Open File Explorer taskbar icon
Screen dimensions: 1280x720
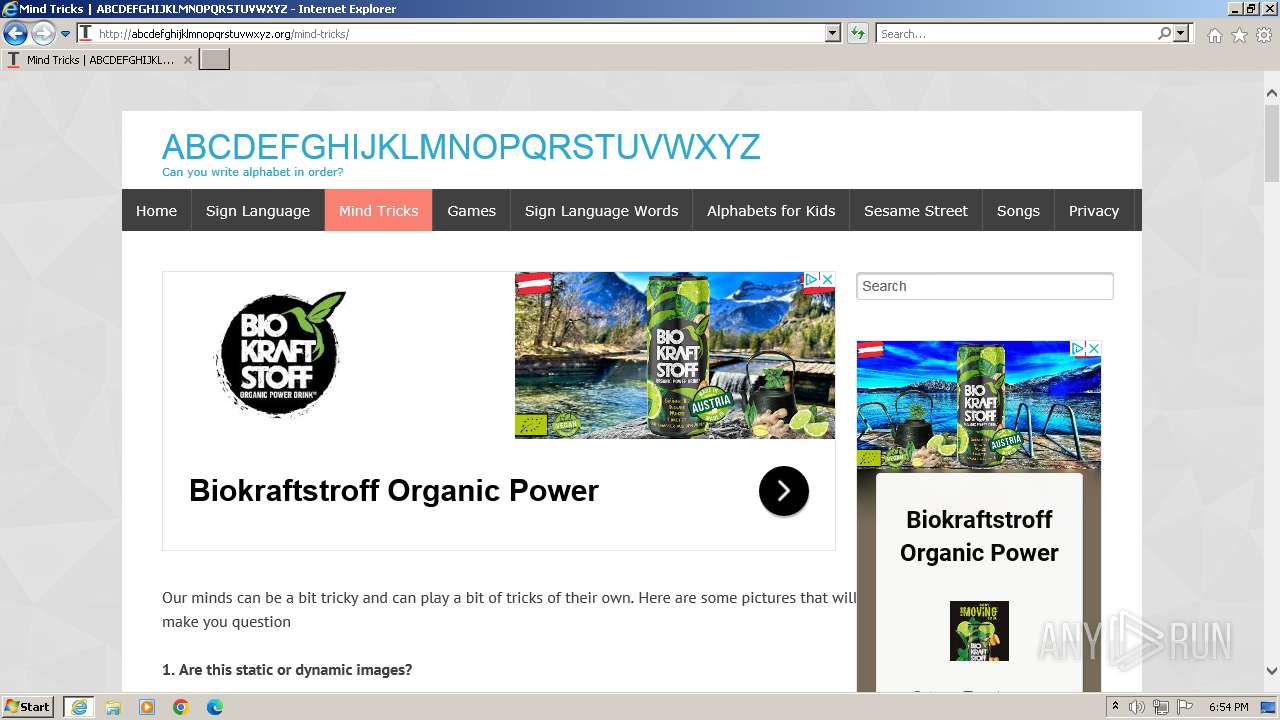(x=113, y=707)
